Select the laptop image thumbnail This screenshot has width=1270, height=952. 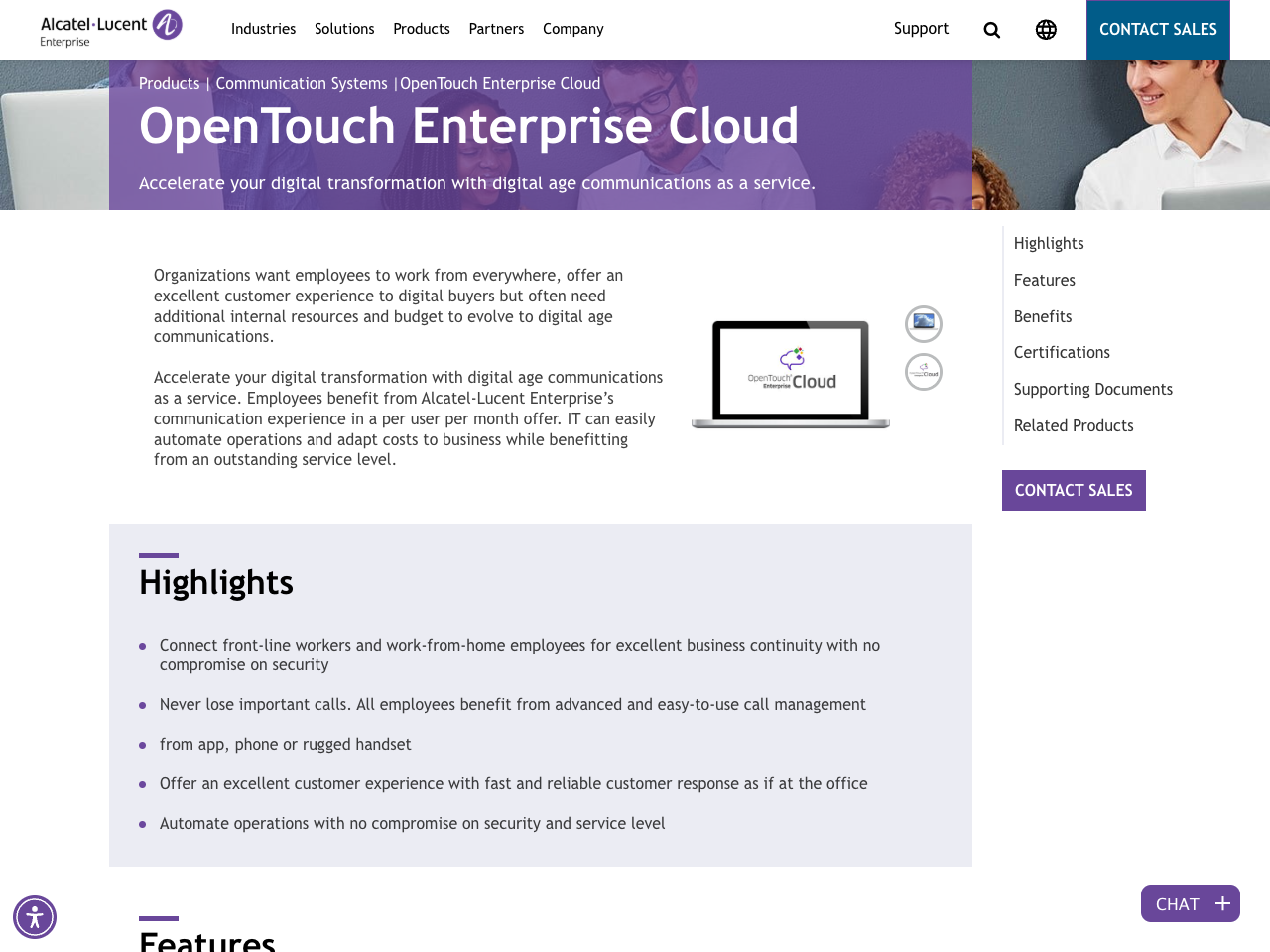coord(924,324)
